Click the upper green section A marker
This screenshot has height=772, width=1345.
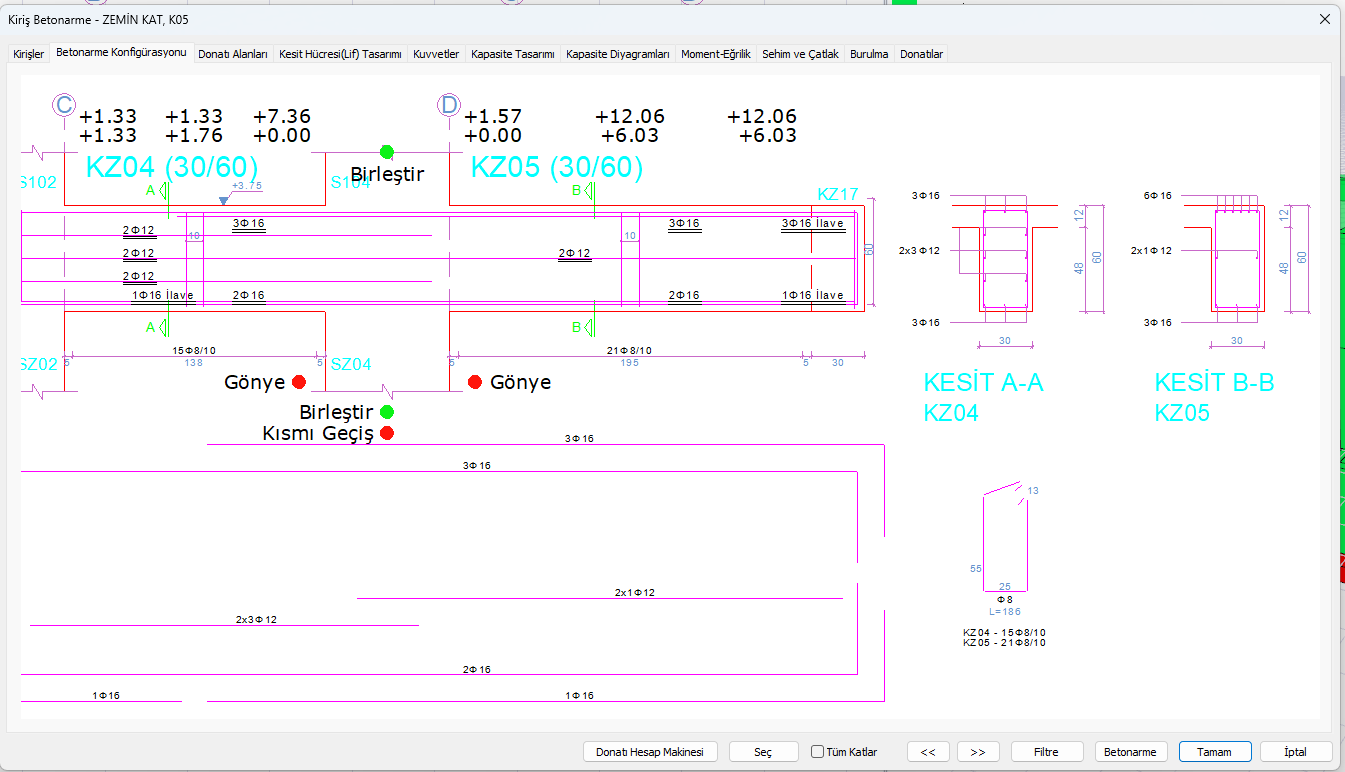click(x=164, y=190)
